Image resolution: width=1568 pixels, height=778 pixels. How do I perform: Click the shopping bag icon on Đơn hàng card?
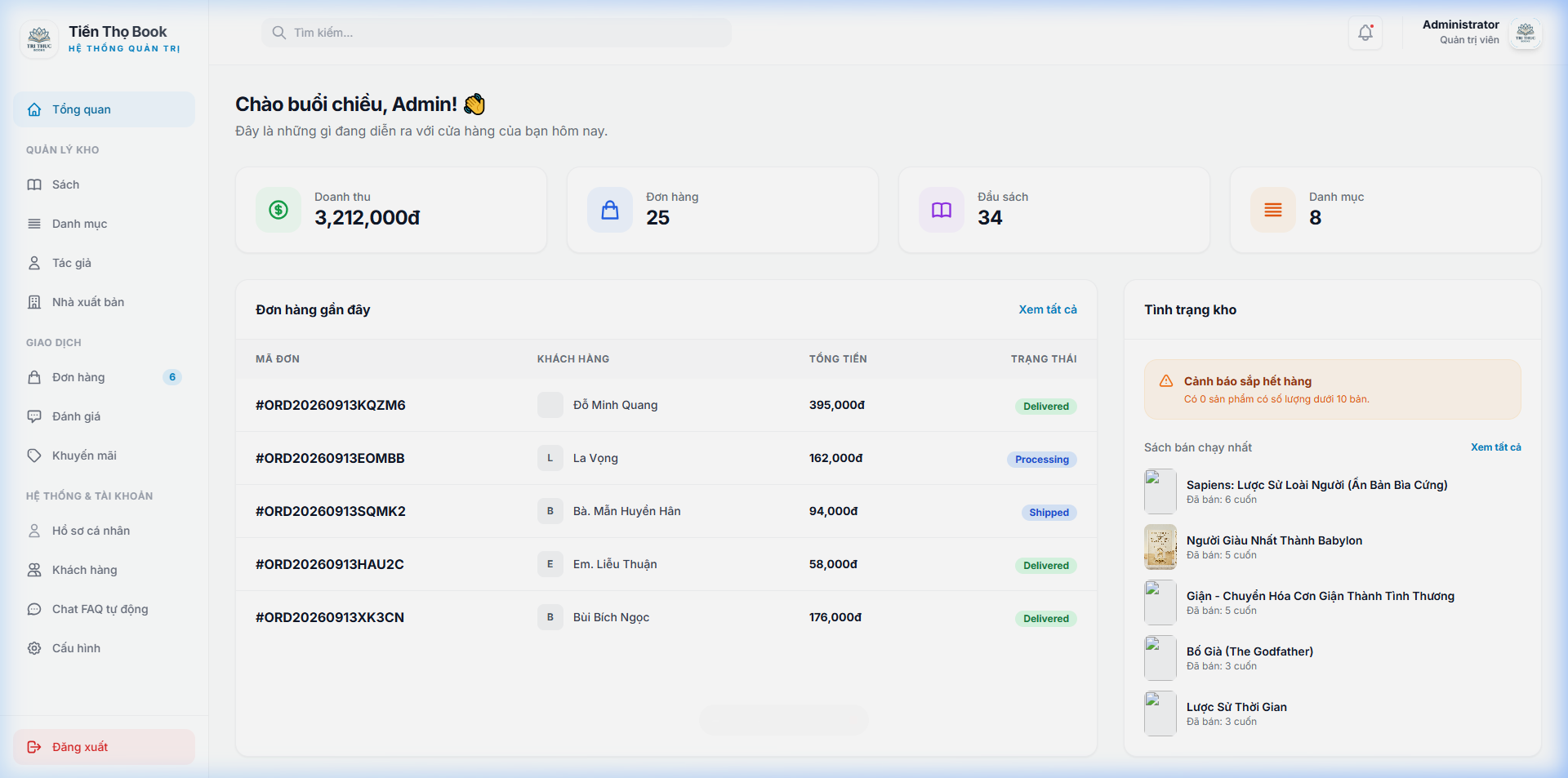(610, 210)
